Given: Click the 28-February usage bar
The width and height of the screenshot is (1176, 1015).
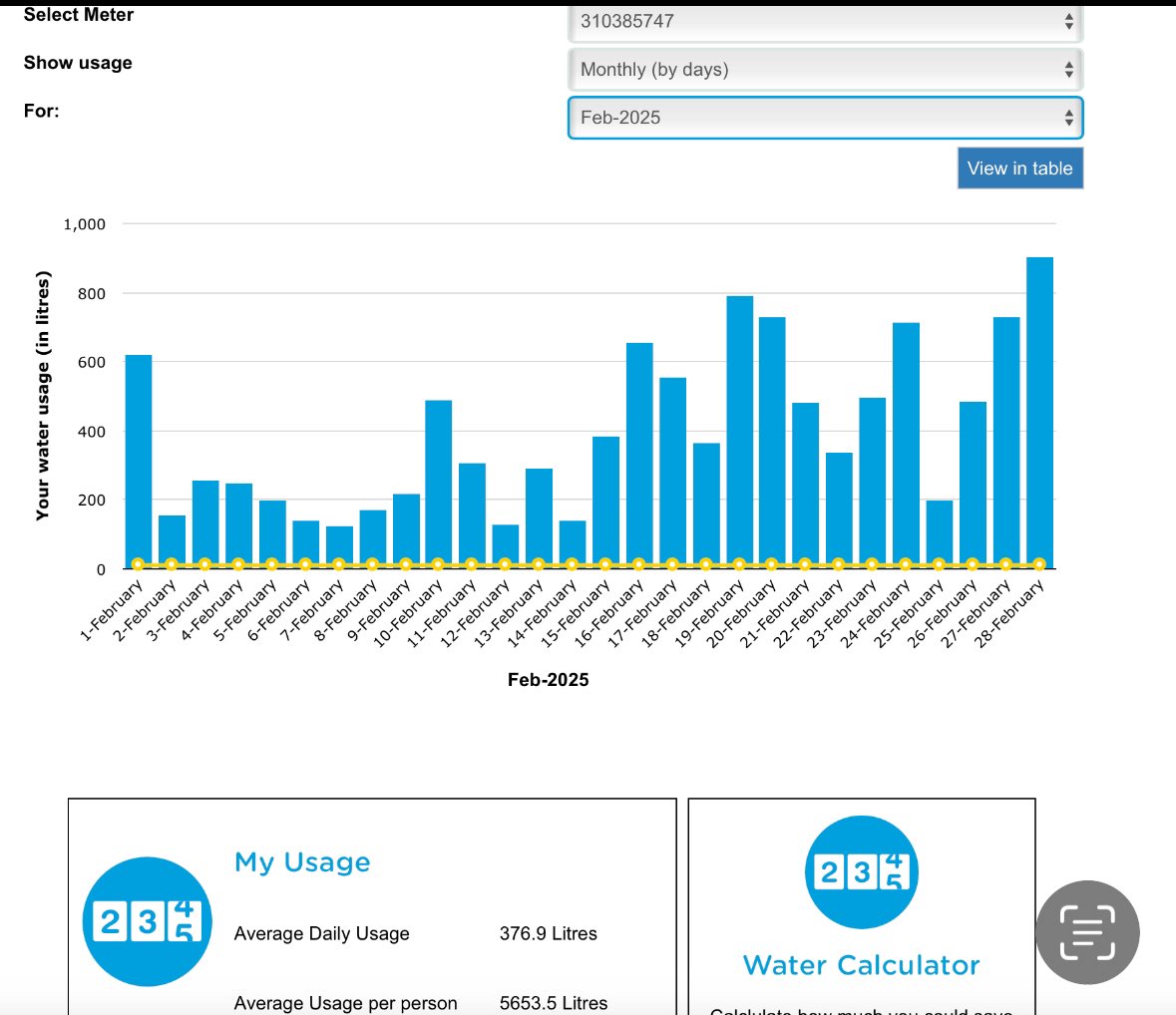Looking at the screenshot, I should 1039,413.
